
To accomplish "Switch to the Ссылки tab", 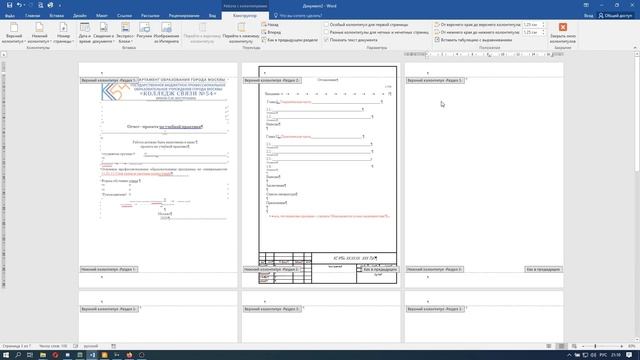I will pyautogui.click(x=124, y=16).
